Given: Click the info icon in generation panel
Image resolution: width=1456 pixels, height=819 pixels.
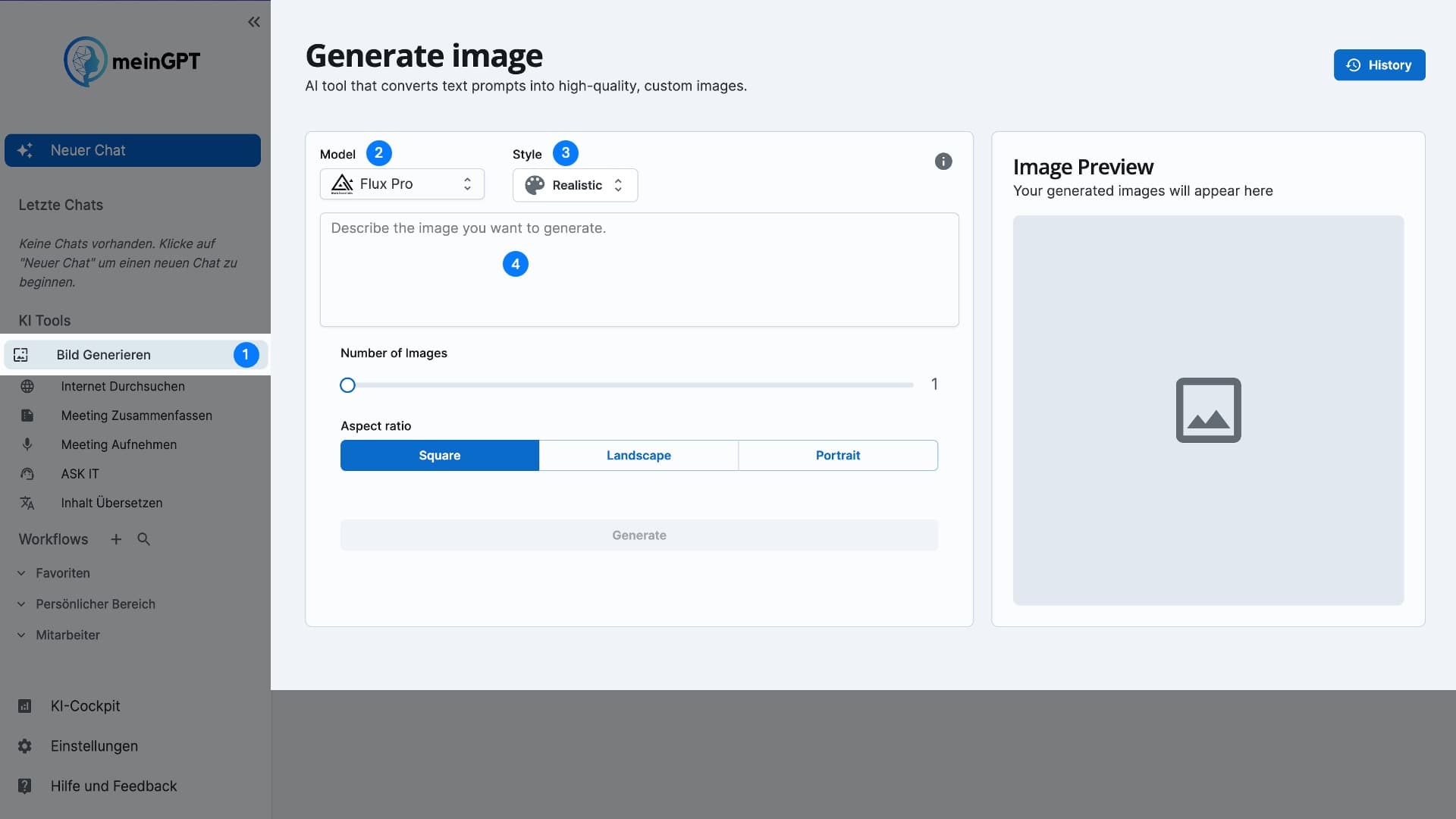Looking at the screenshot, I should [943, 162].
